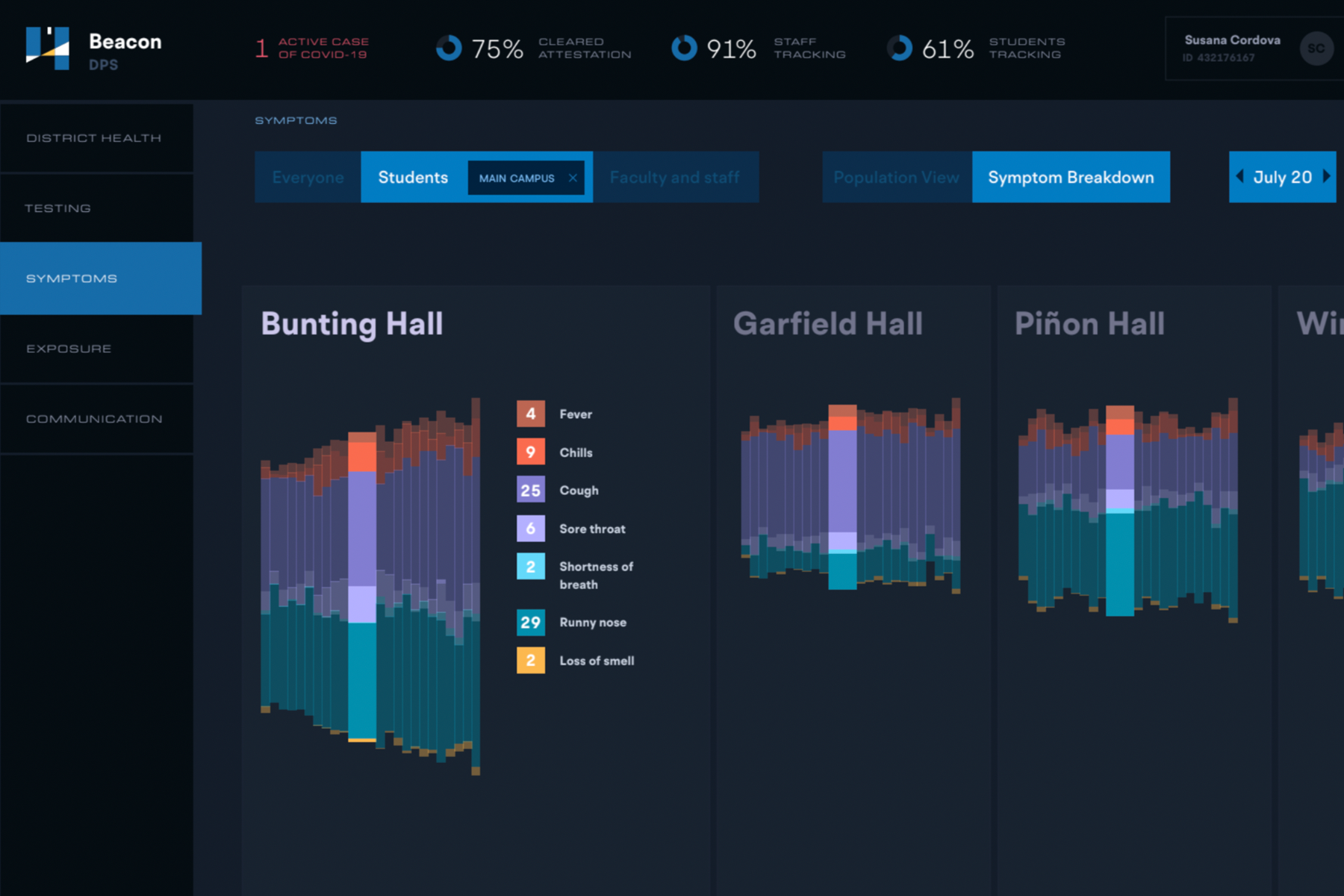Click the Main Campus filter chip
Viewport: 1344px width, 896px height.
pyautogui.click(x=526, y=178)
